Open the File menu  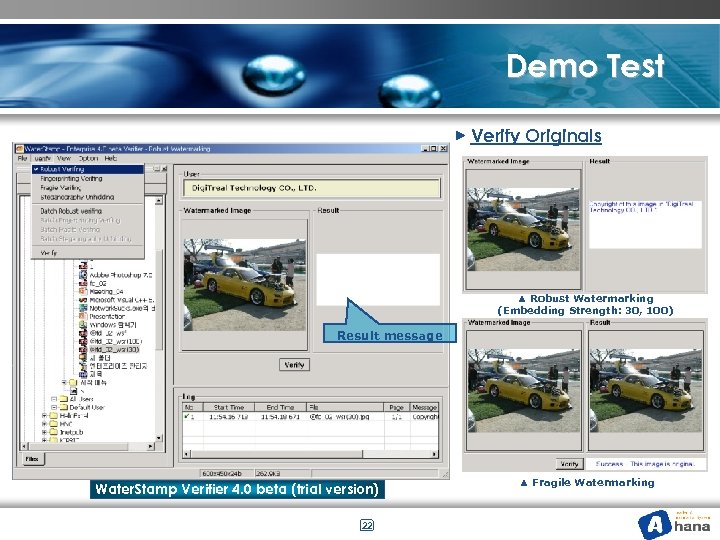point(22,158)
